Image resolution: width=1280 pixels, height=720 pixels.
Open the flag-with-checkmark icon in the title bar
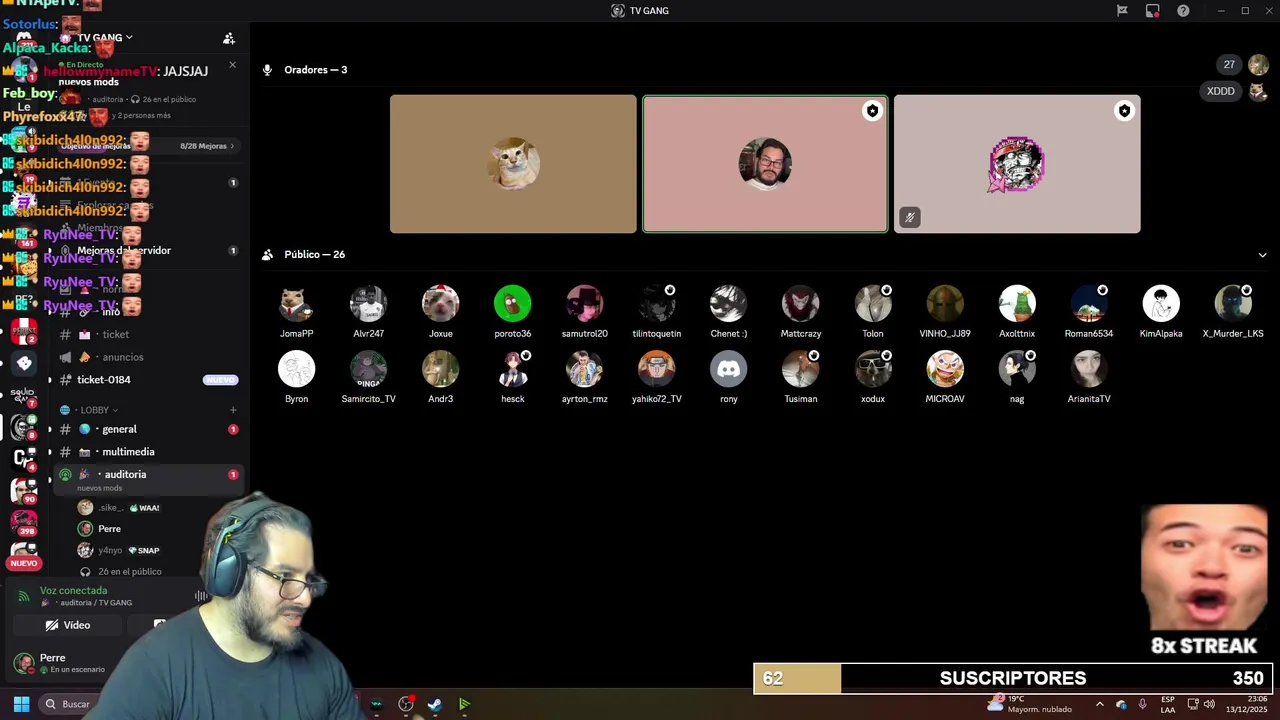(x=1122, y=11)
